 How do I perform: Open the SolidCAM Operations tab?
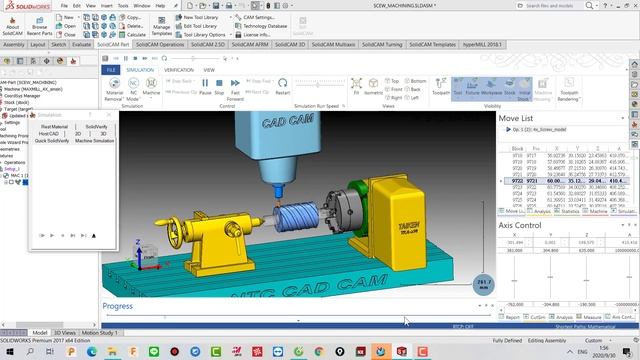tap(160, 44)
